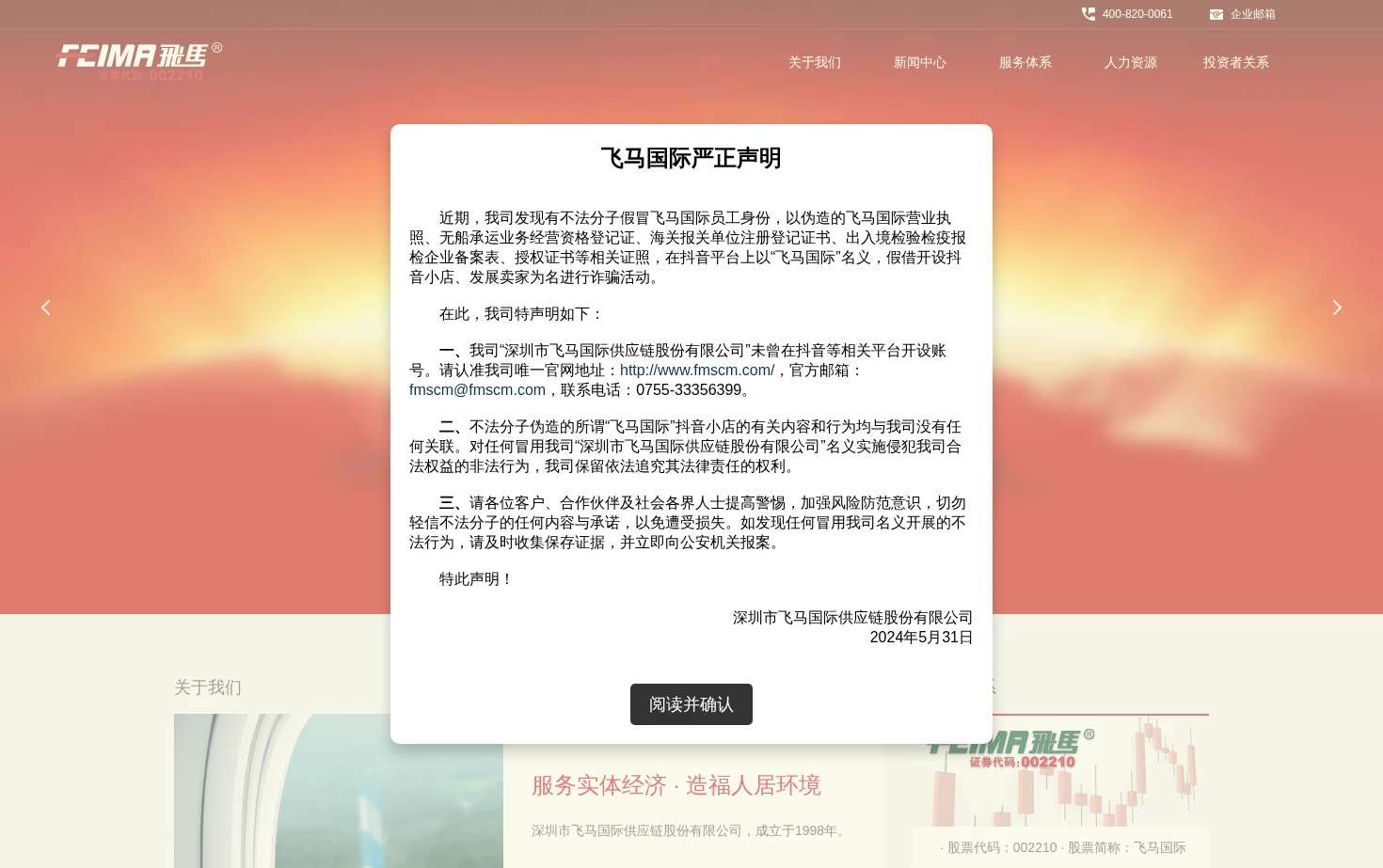Click the 深圳市飞马国际供应链股份有限公司 signature line
This screenshot has width=1383, height=868.
tap(852, 618)
